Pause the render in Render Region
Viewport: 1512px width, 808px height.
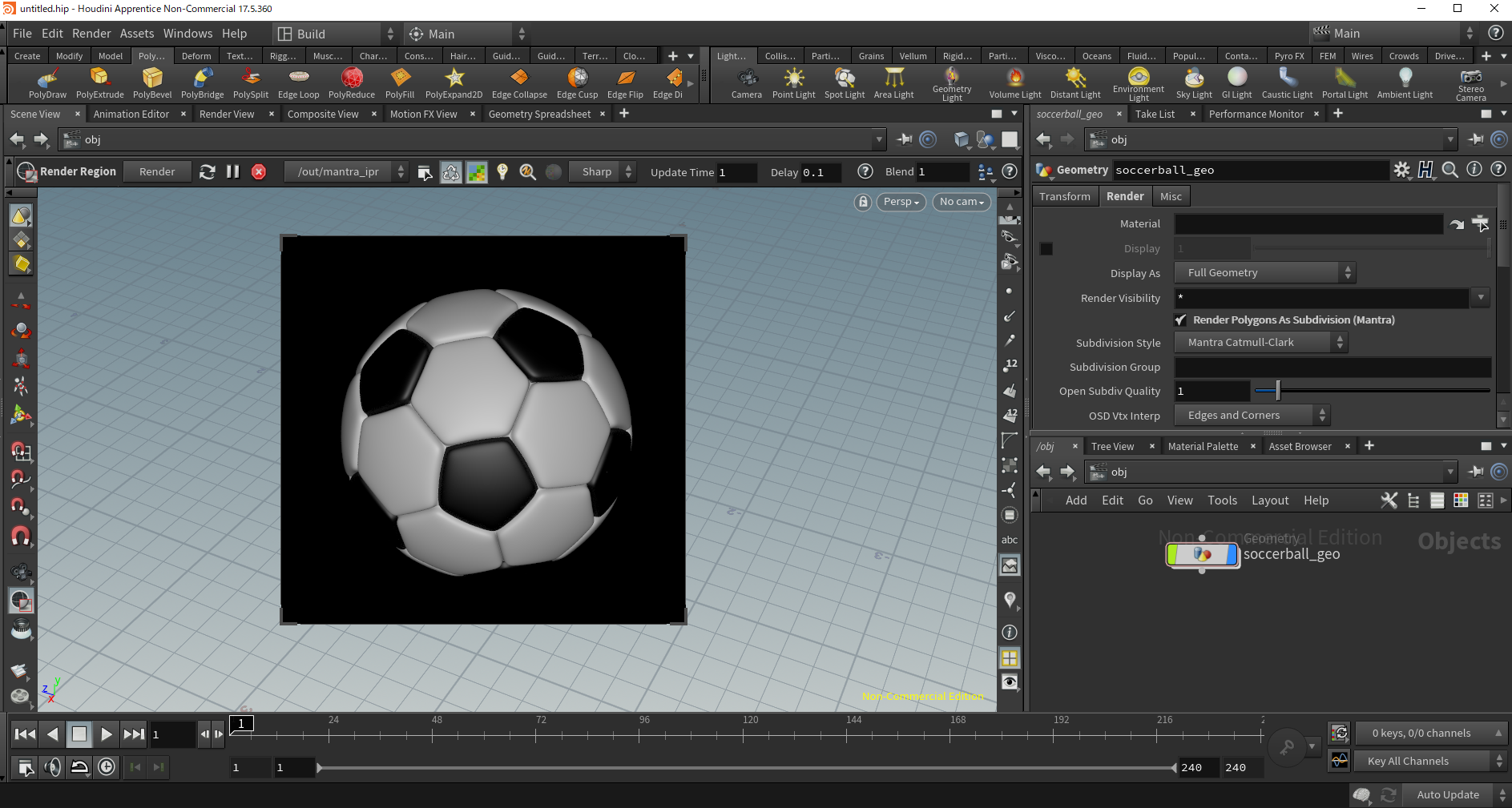[x=233, y=171]
